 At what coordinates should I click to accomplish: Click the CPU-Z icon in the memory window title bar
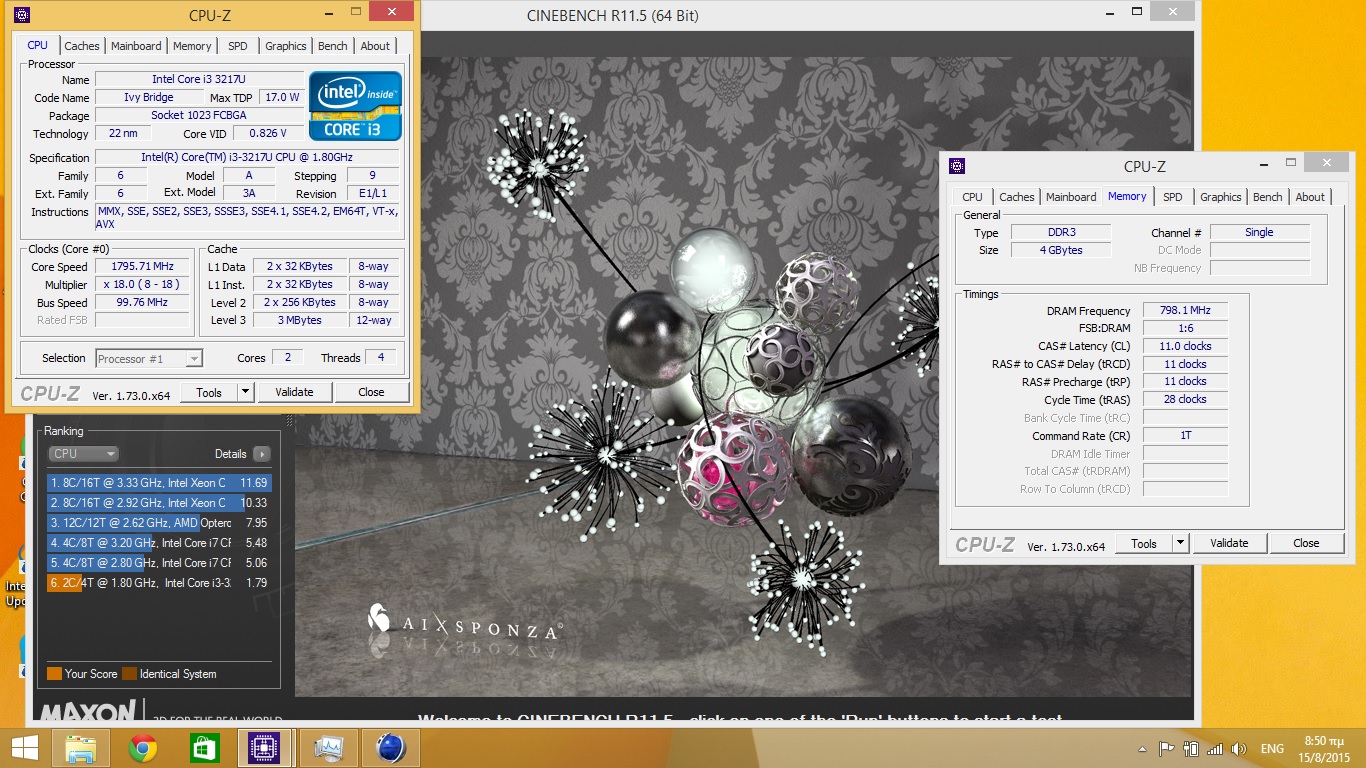click(957, 166)
